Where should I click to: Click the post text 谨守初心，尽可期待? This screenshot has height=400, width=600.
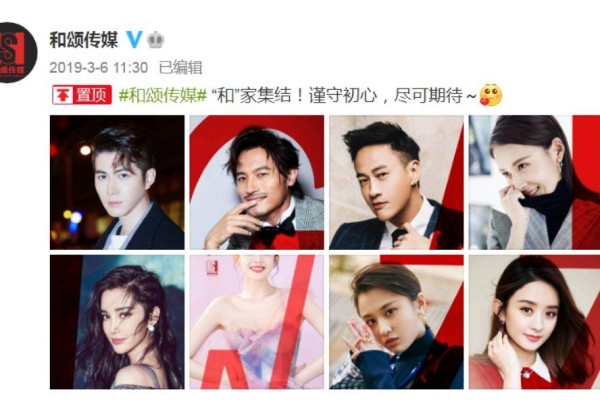pos(385,95)
